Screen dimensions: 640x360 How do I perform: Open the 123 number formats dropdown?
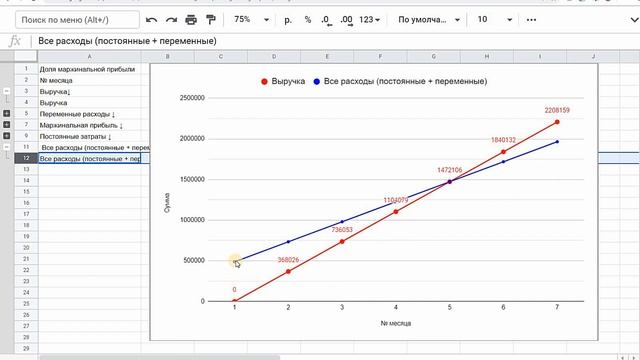pyautogui.click(x=369, y=20)
